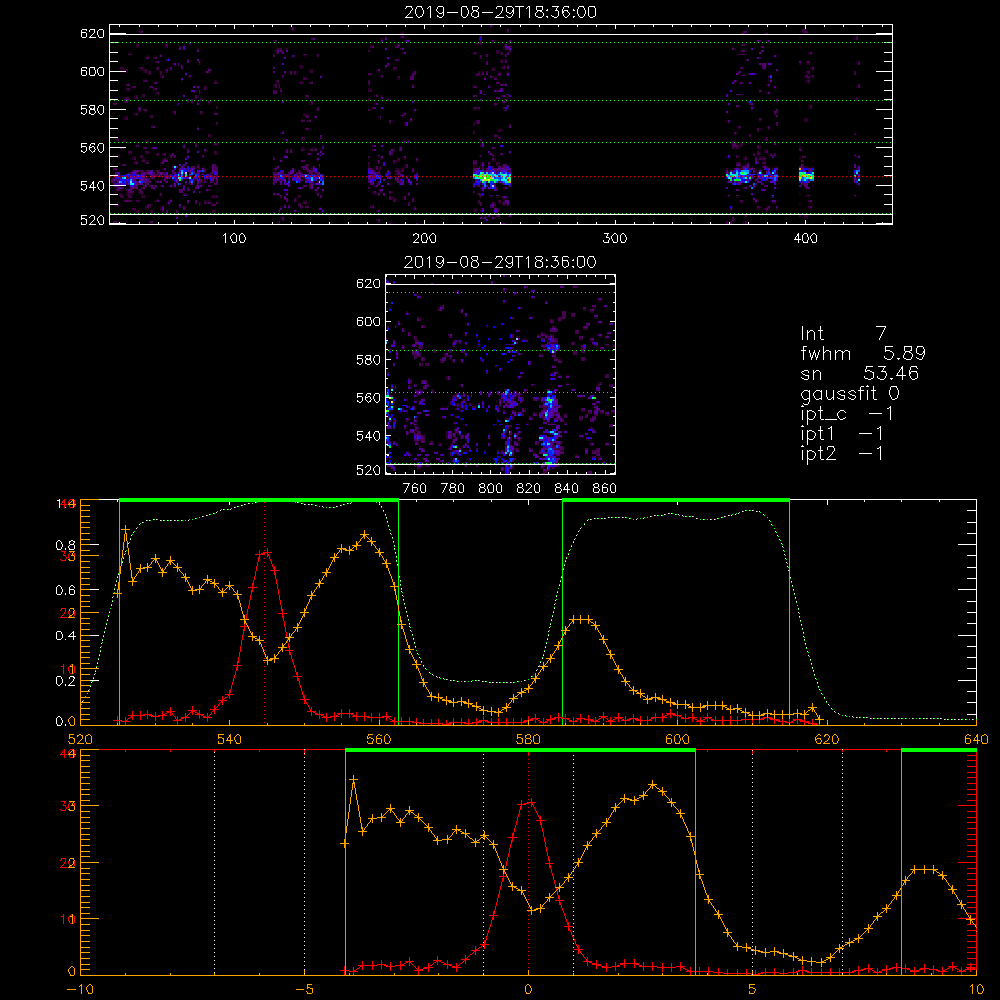Click the 800 x-axis label of middle image
Viewport: 1000px width, 1000px height.
tap(490, 489)
